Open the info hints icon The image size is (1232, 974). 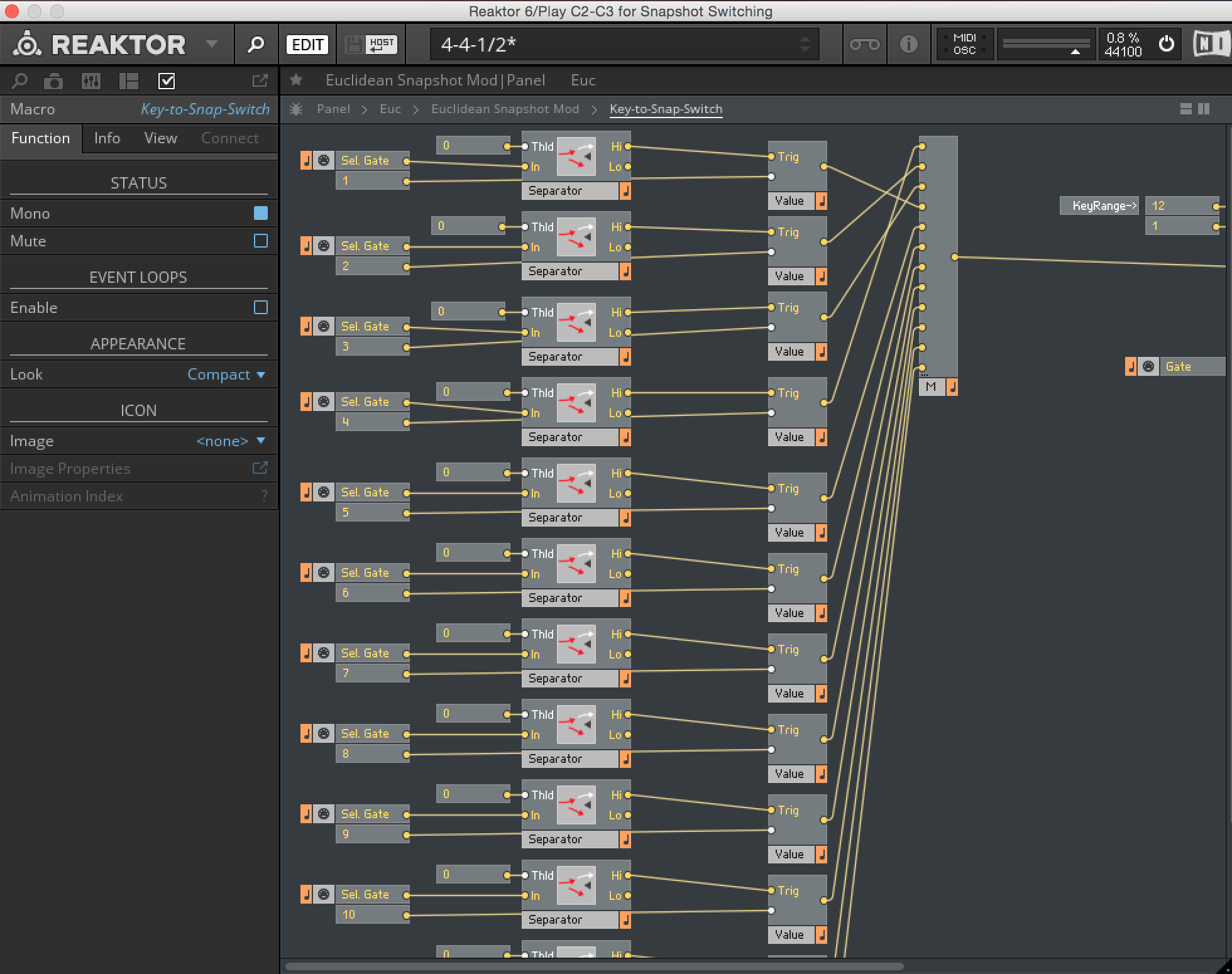pos(908,45)
